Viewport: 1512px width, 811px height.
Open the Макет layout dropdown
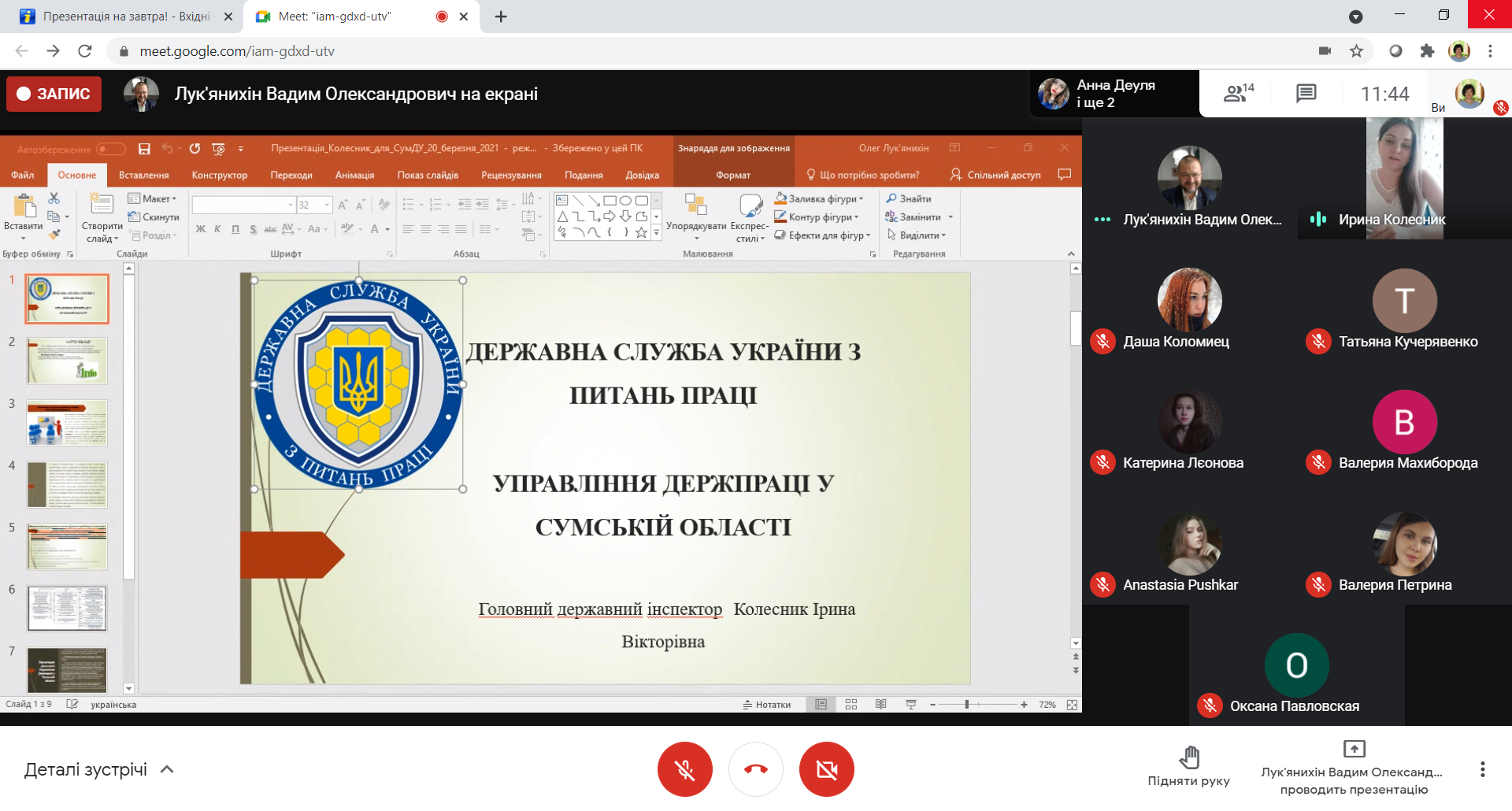pyautogui.click(x=153, y=199)
